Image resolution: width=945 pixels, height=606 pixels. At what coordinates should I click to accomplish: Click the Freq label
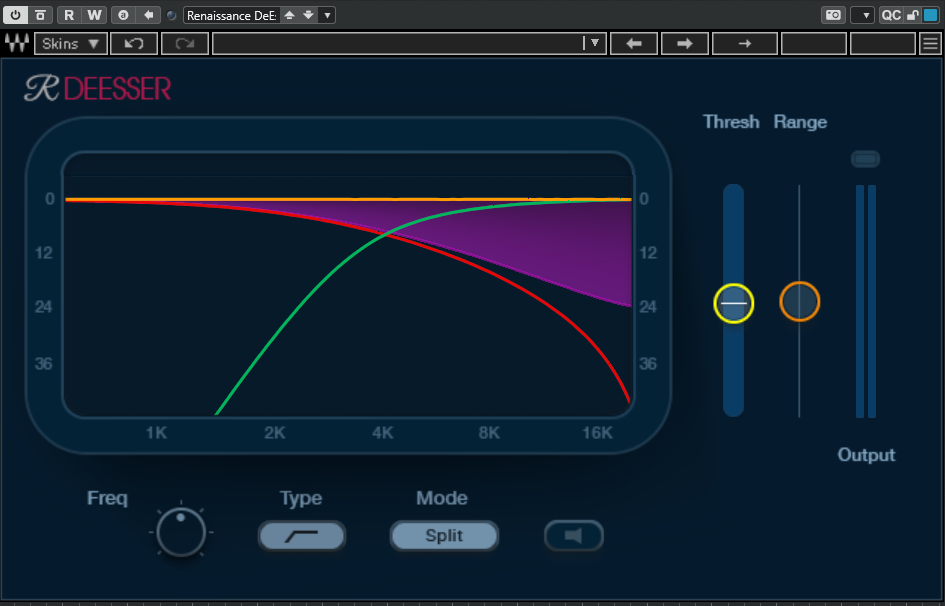point(107,498)
